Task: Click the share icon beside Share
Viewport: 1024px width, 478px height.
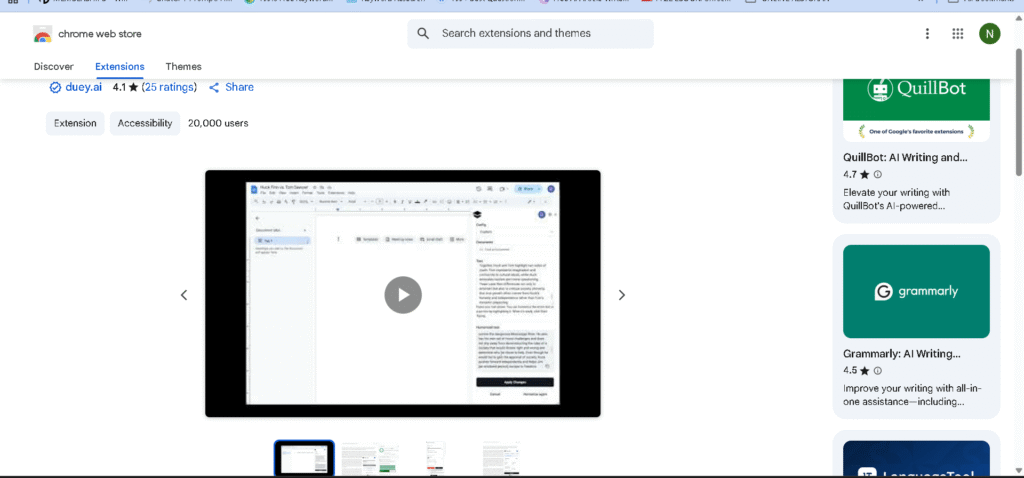Action: (214, 88)
